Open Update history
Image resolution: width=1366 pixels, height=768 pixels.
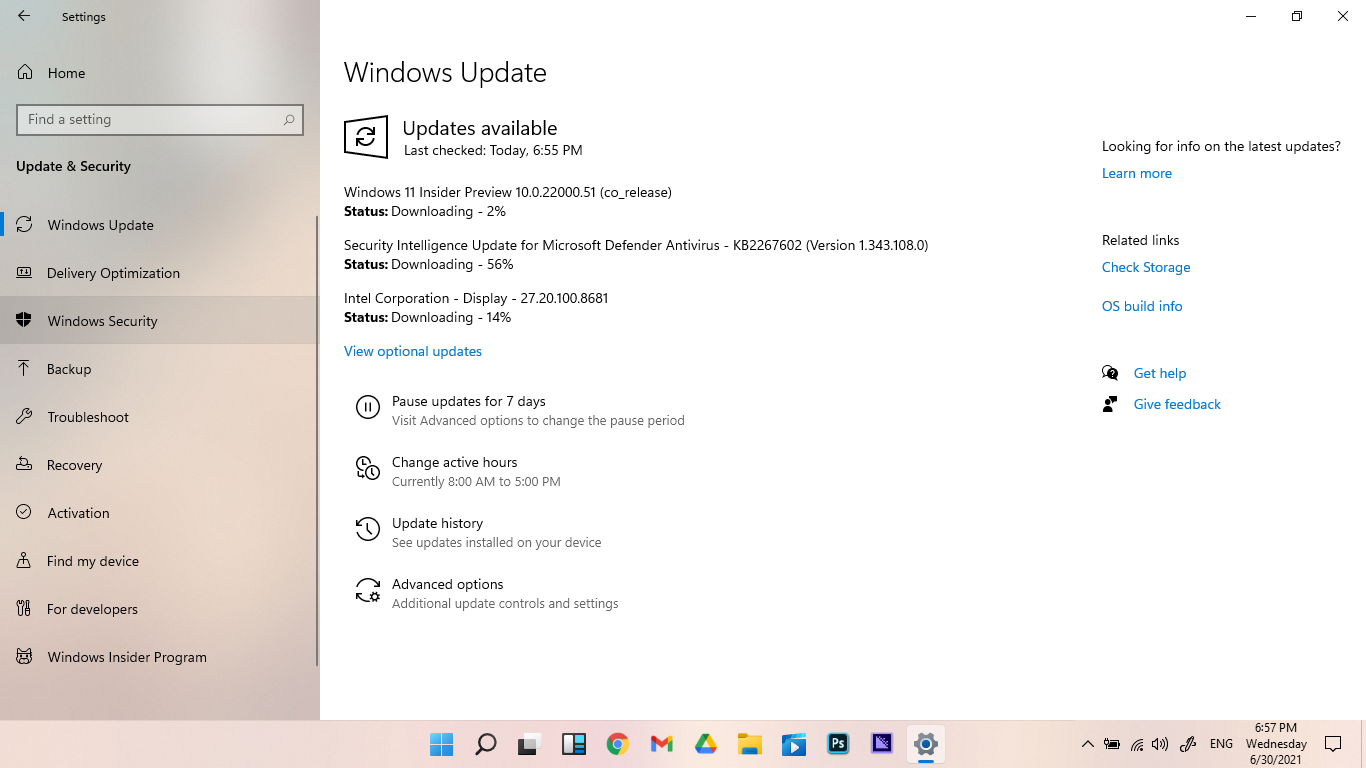point(437,523)
